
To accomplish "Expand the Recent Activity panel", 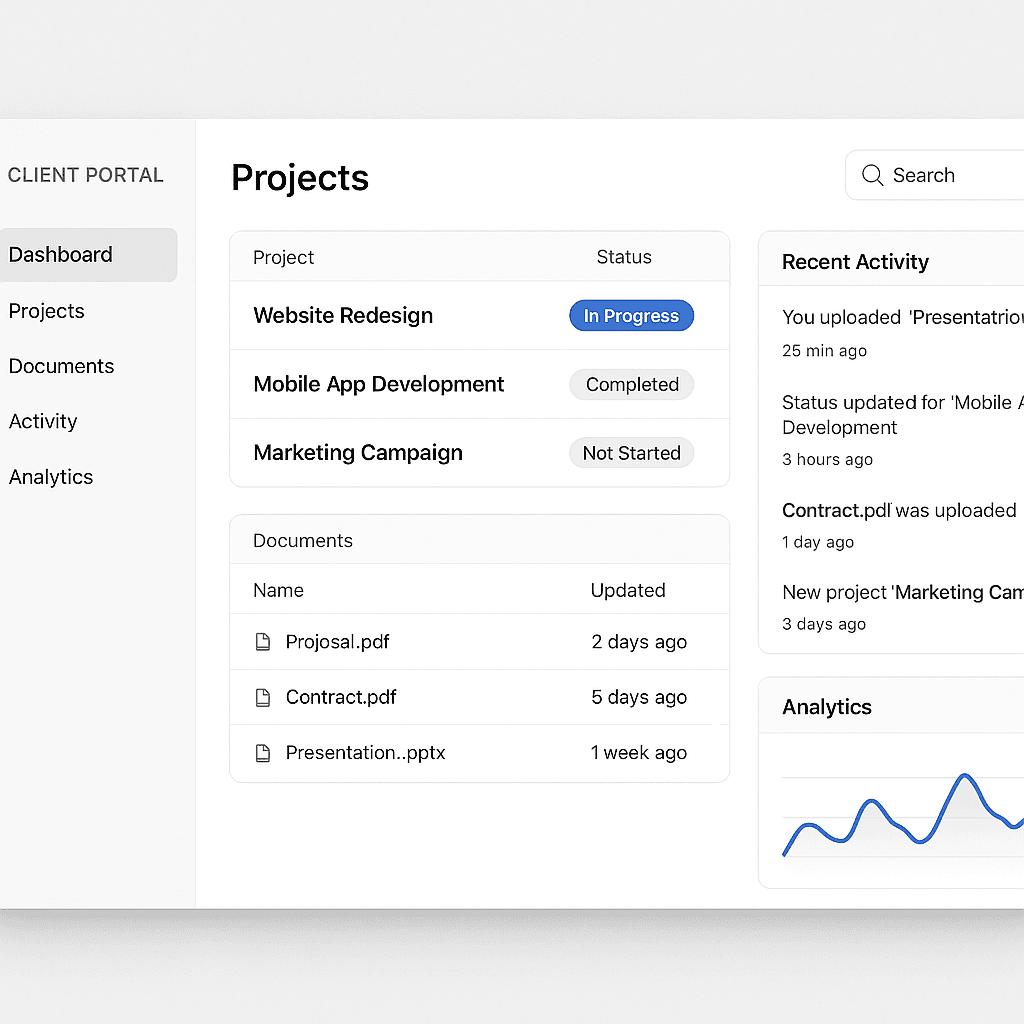I will coord(855,261).
